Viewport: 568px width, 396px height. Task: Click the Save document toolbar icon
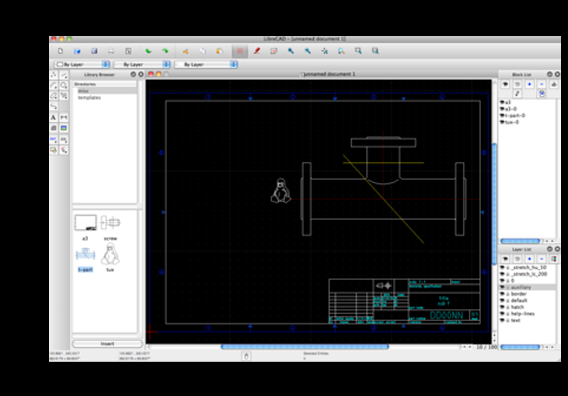pos(94,51)
